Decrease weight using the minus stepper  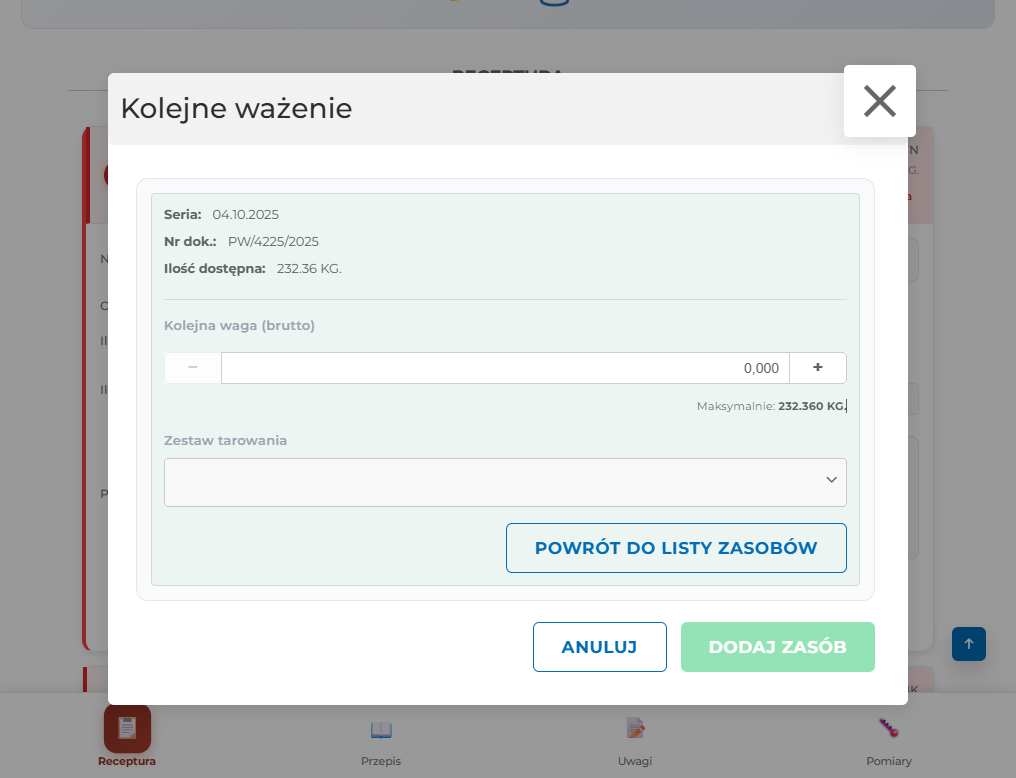point(192,367)
